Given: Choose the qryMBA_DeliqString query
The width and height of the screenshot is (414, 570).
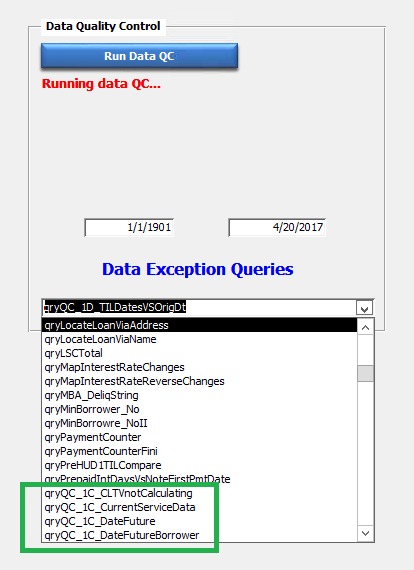Looking at the screenshot, I should tap(200, 395).
